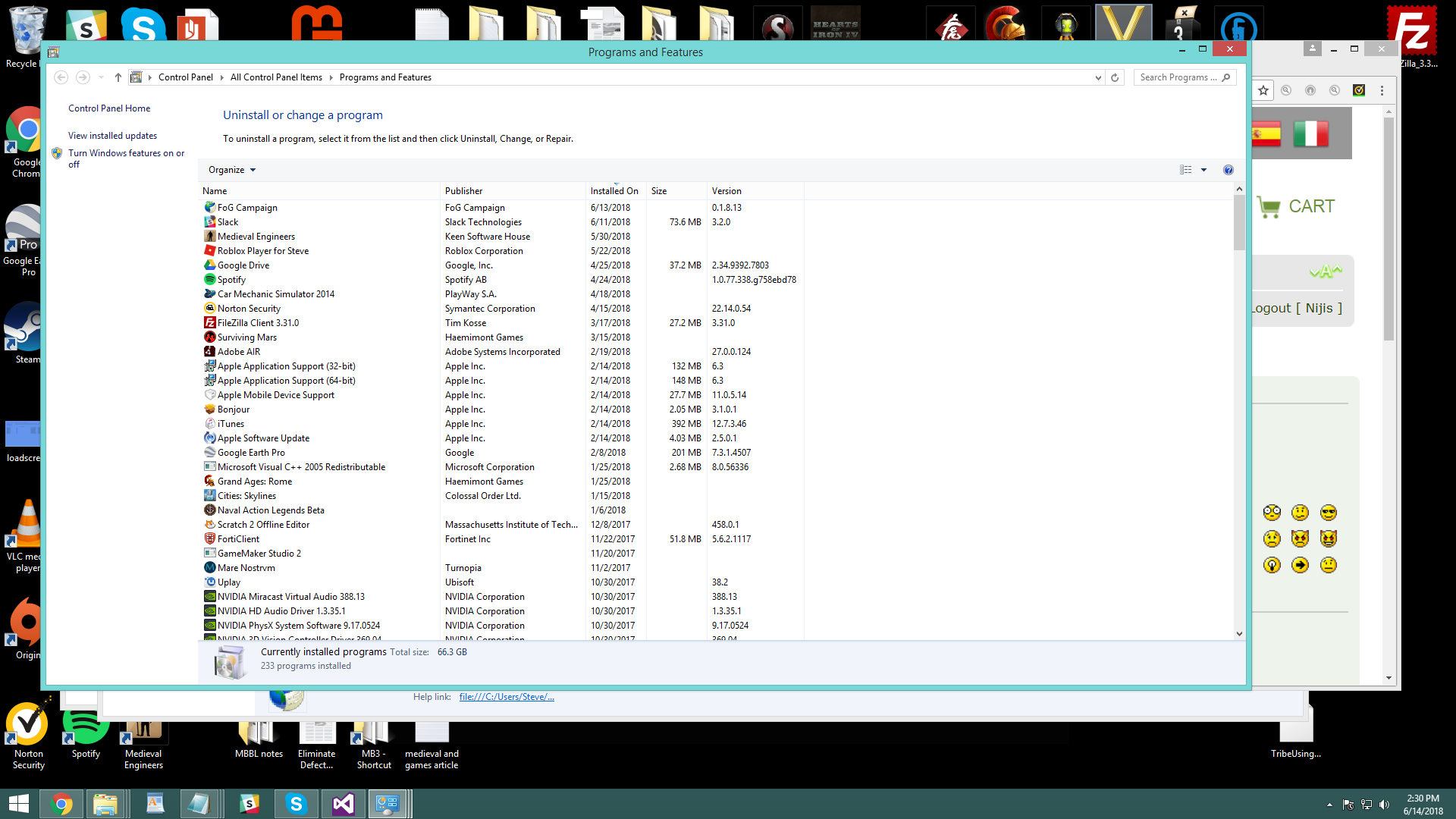Open Skype from the taskbar
Viewport: 1456px width, 819px height.
[x=296, y=804]
